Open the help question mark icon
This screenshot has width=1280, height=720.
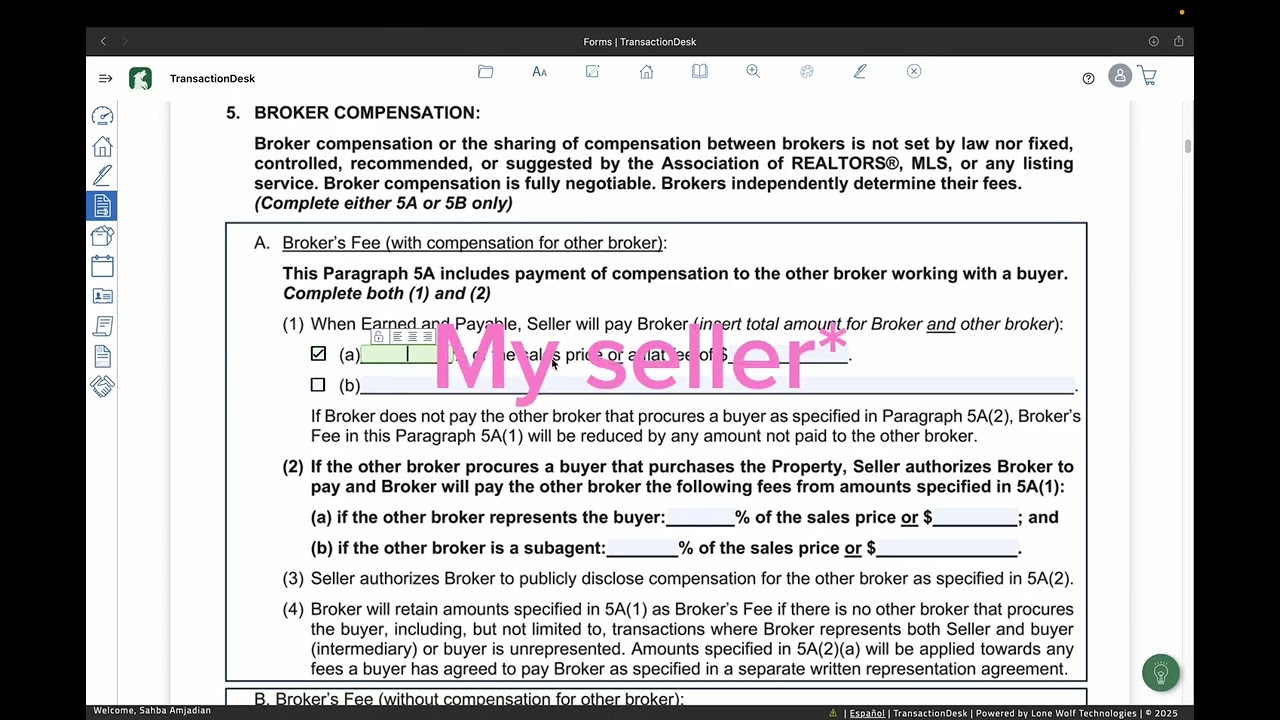pos(1089,78)
